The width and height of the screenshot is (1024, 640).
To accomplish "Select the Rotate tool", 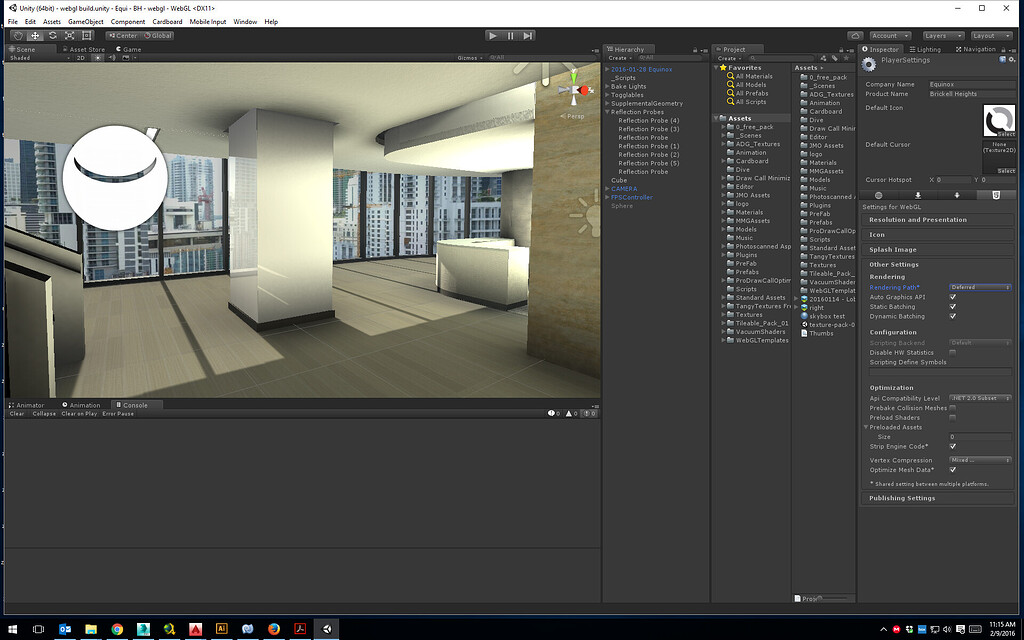I will pos(52,35).
